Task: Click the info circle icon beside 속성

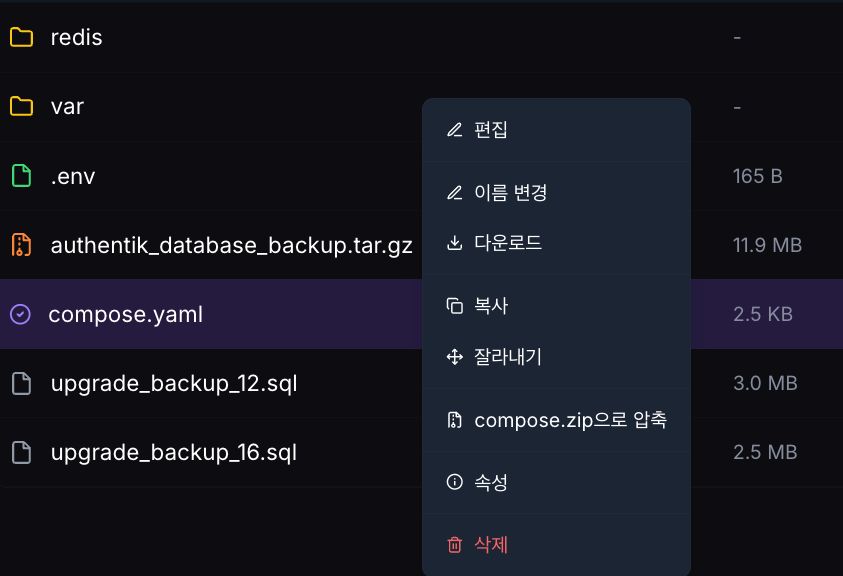Action: (455, 482)
